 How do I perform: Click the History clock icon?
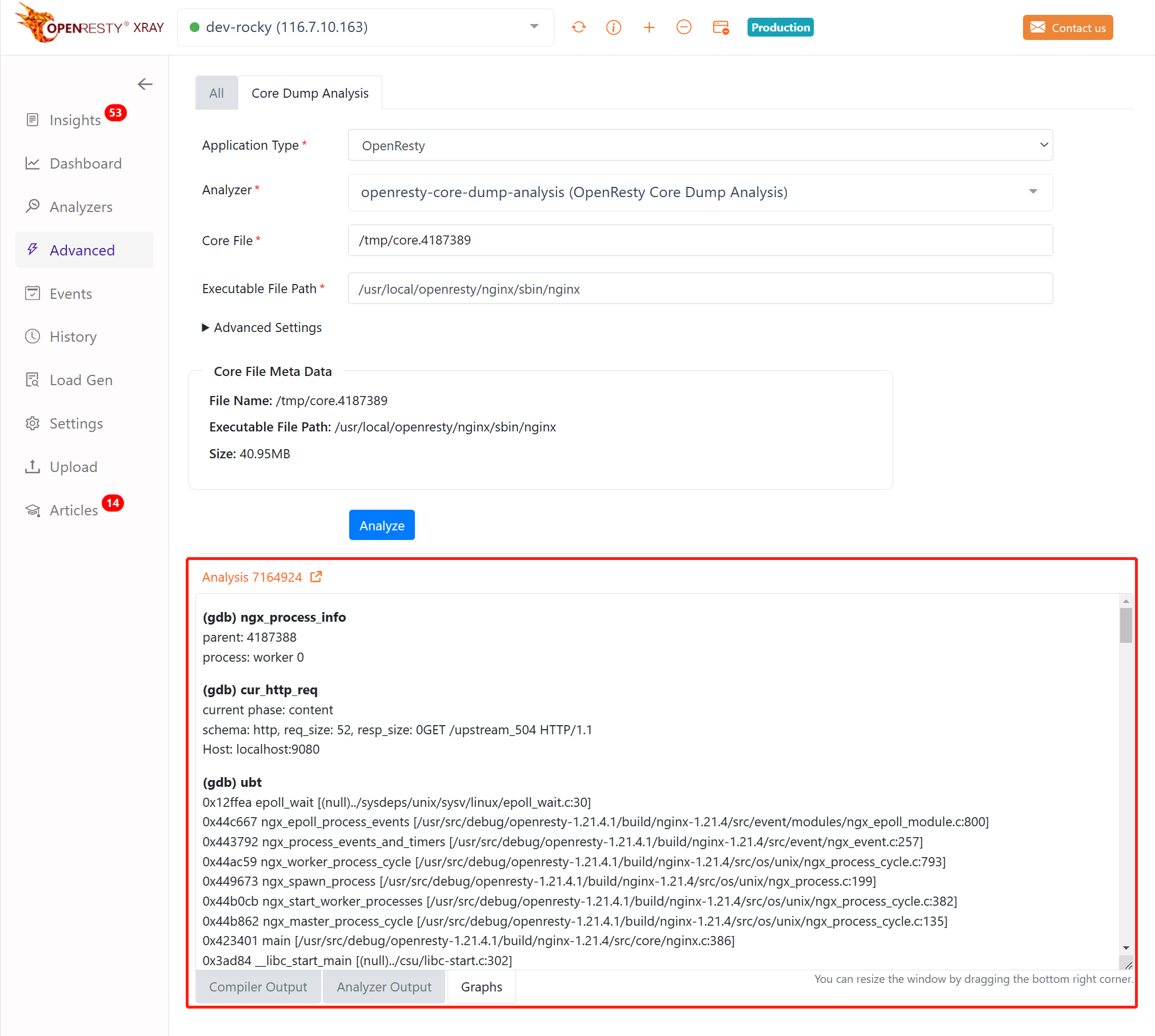pyautogui.click(x=33, y=336)
